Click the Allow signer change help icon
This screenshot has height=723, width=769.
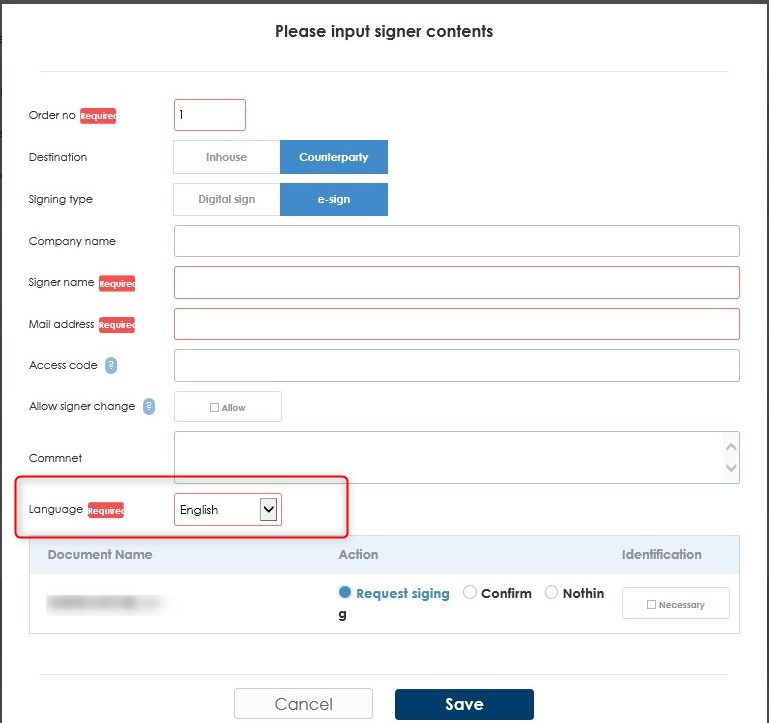click(x=149, y=407)
